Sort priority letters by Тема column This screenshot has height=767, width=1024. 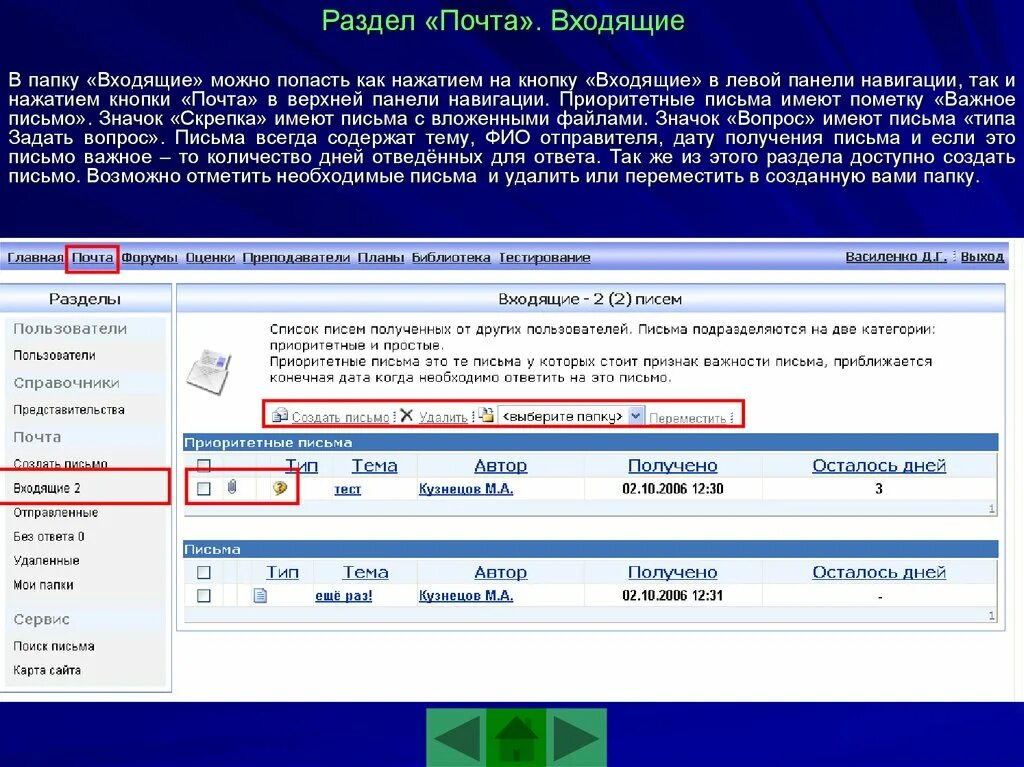point(374,466)
